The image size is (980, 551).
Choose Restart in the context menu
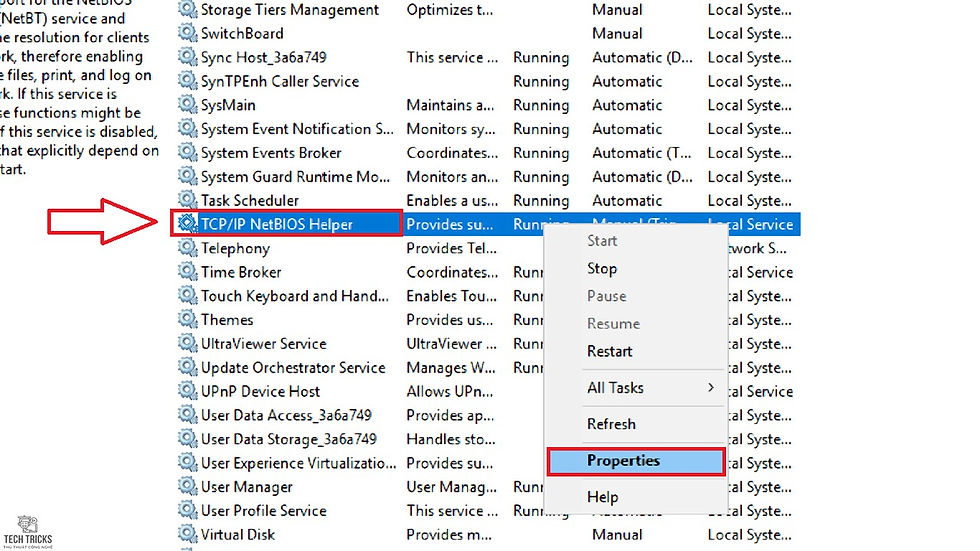609,351
